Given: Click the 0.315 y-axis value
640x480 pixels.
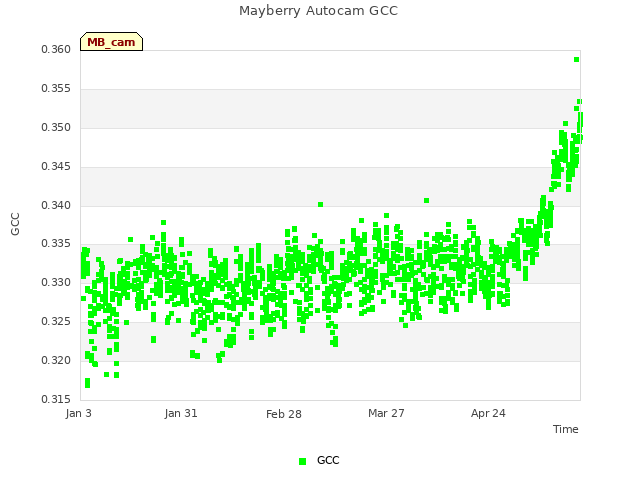Looking at the screenshot, I should click(56, 399).
